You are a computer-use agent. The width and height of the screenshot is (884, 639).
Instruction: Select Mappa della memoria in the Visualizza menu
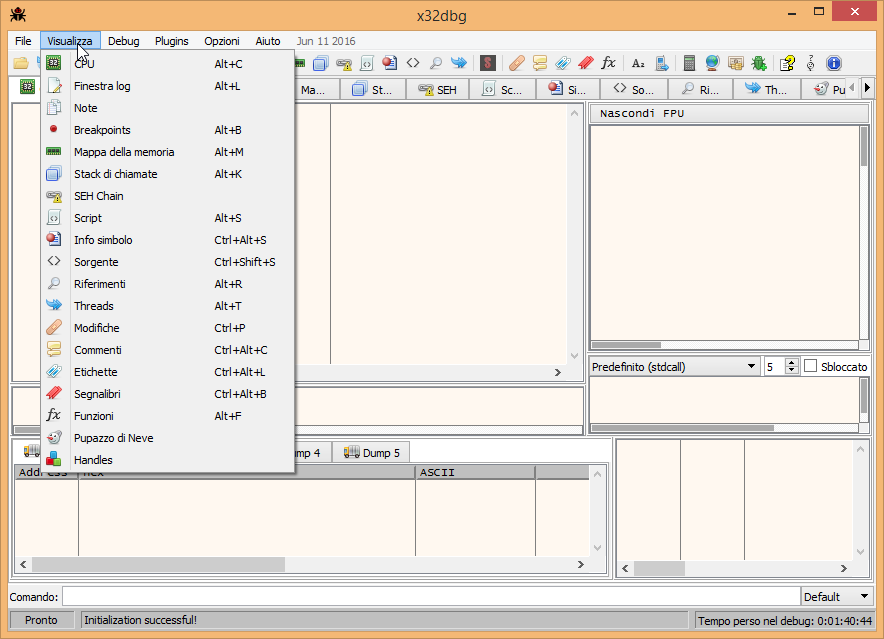(x=124, y=152)
